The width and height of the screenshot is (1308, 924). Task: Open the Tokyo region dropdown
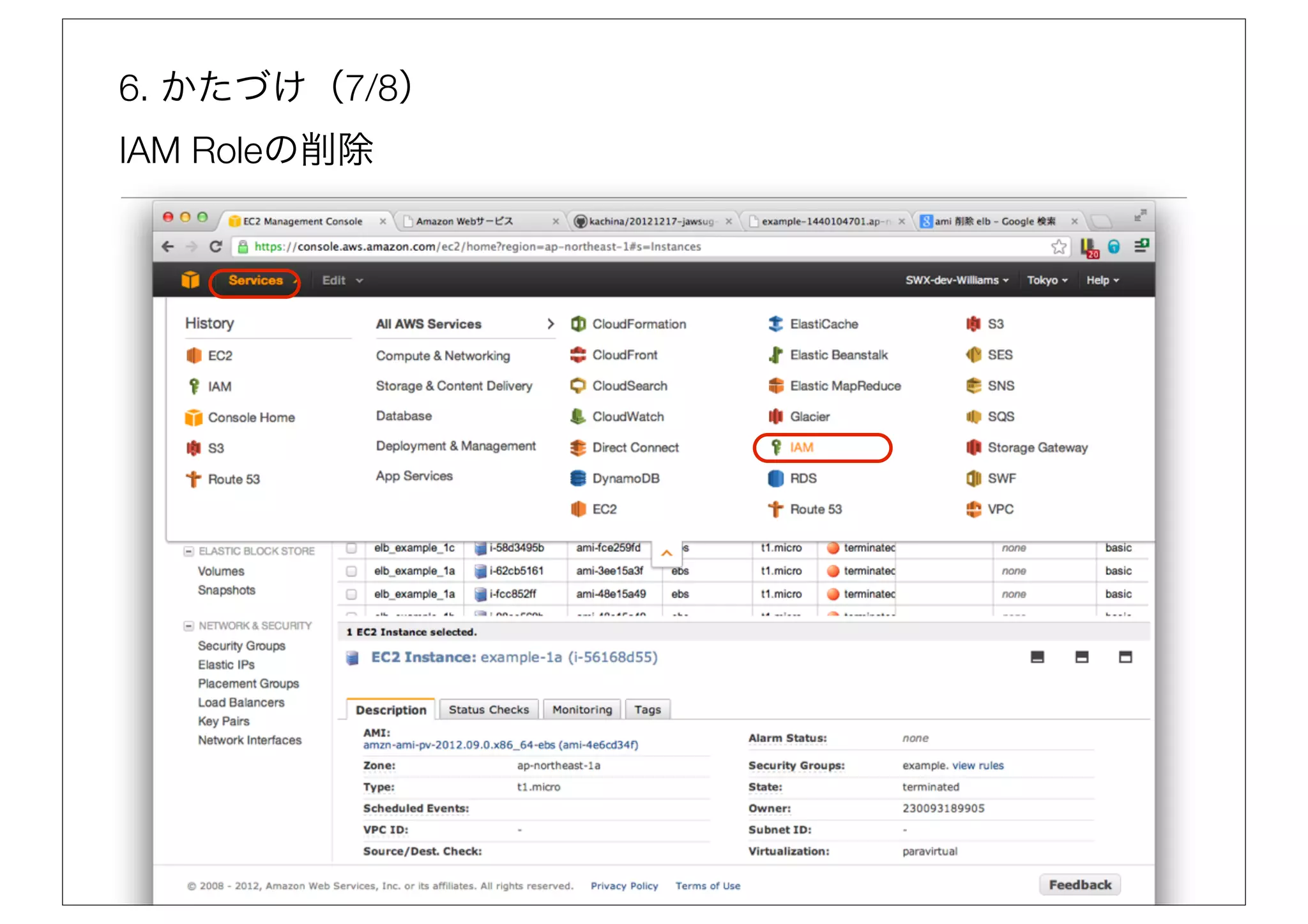pos(1047,280)
